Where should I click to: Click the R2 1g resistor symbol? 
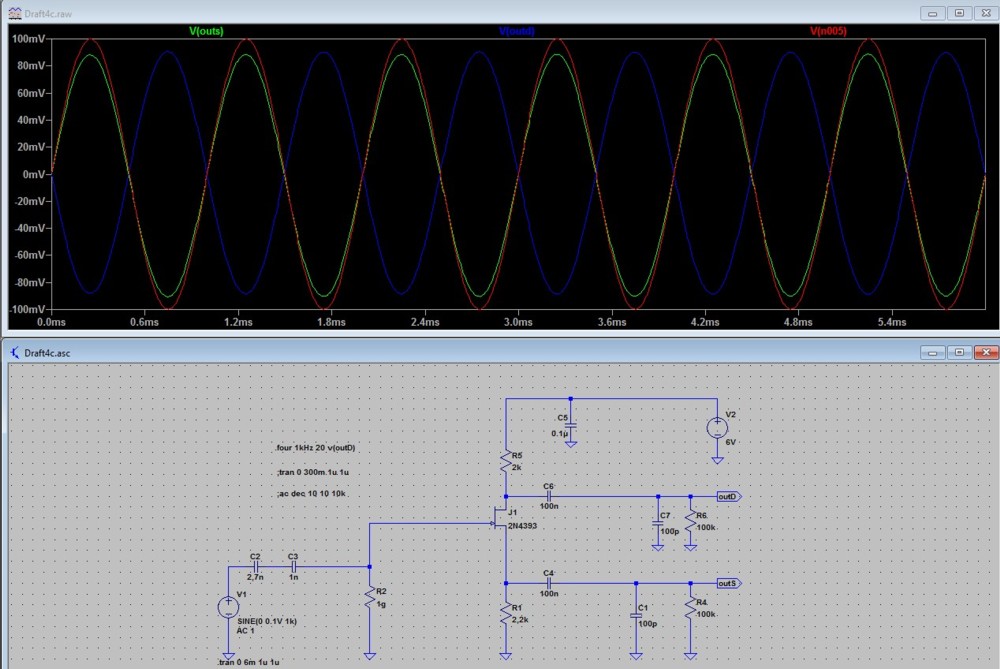370,598
